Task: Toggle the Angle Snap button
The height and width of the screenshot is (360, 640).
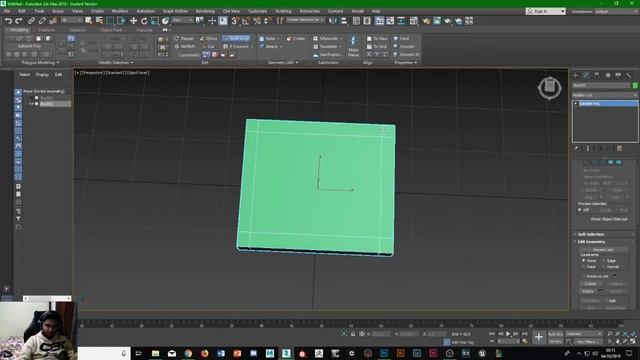Action: 246,21
